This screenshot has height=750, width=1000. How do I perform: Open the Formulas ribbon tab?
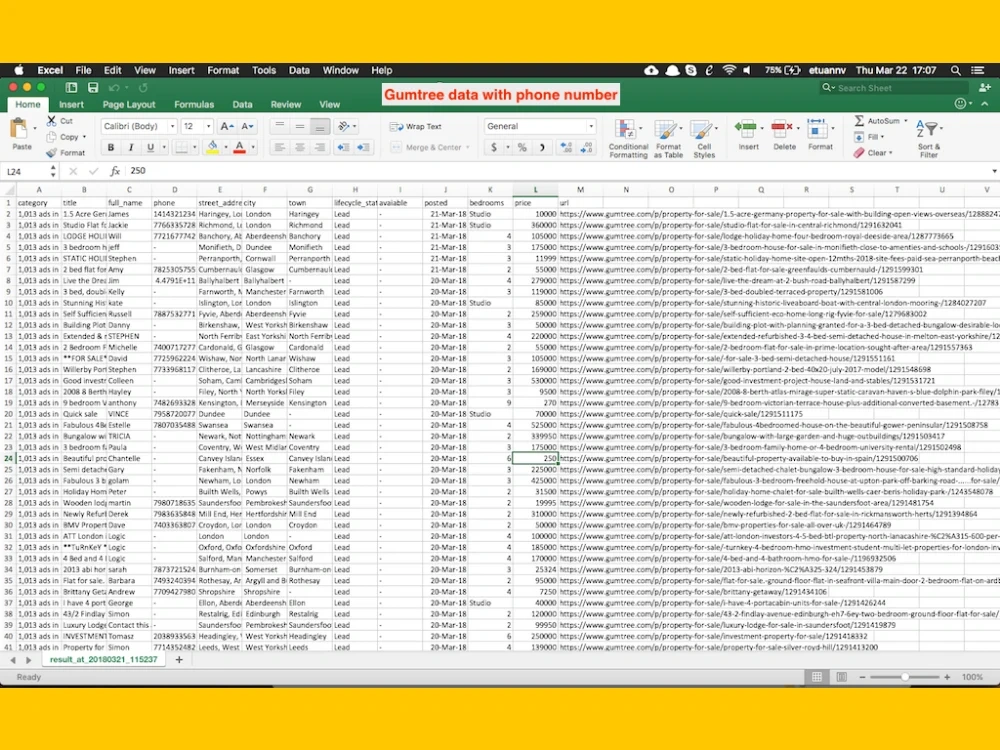[x=194, y=105]
